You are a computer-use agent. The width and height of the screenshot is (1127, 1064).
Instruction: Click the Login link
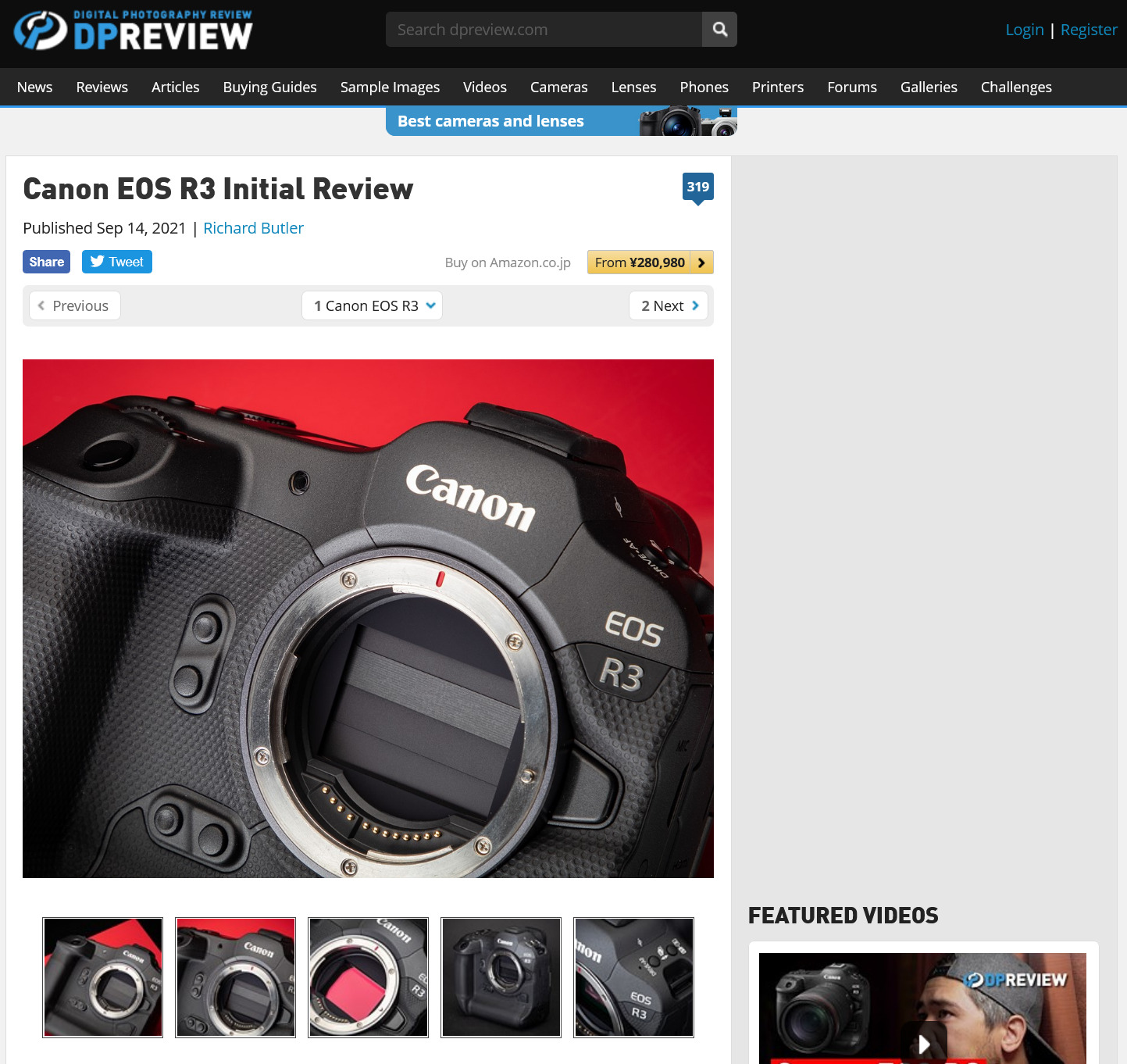[x=1024, y=29]
